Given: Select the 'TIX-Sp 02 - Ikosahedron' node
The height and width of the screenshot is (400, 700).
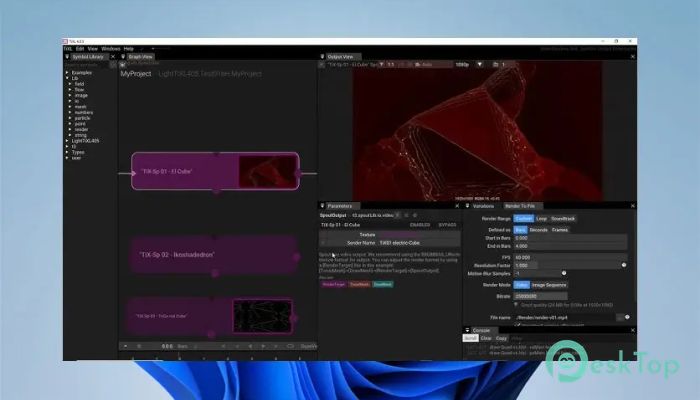Looking at the screenshot, I should click(x=214, y=255).
